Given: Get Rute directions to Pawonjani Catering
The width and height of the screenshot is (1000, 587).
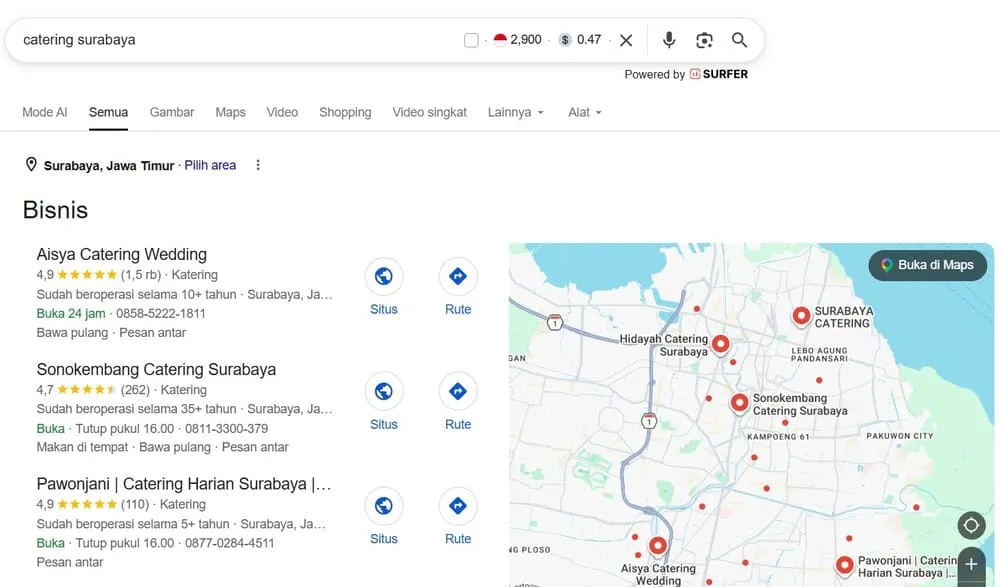Looking at the screenshot, I should pos(458,506).
